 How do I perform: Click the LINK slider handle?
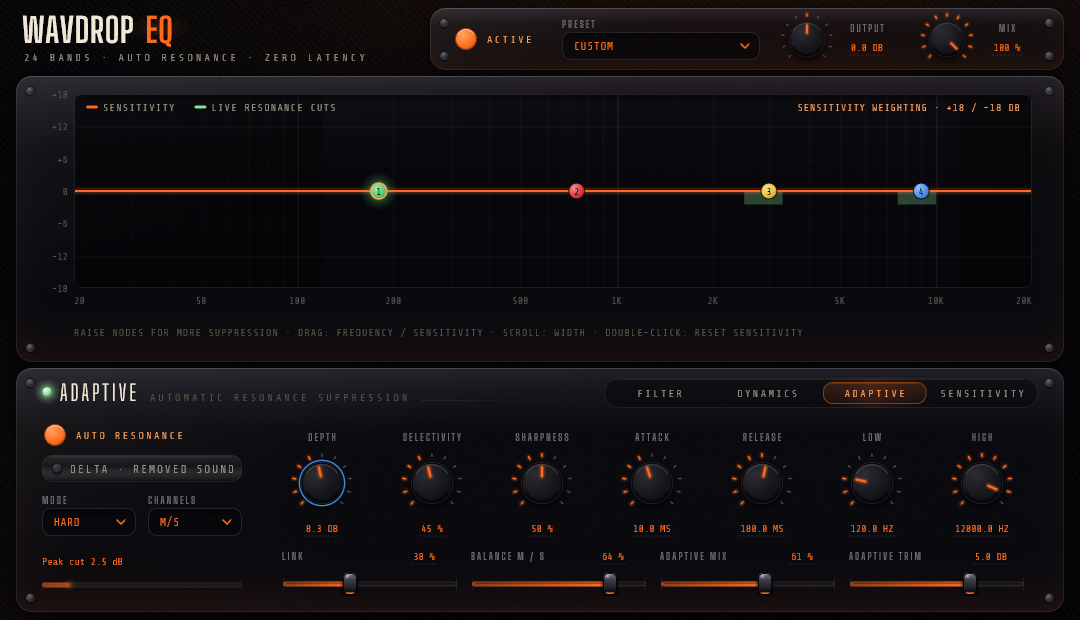coord(350,583)
